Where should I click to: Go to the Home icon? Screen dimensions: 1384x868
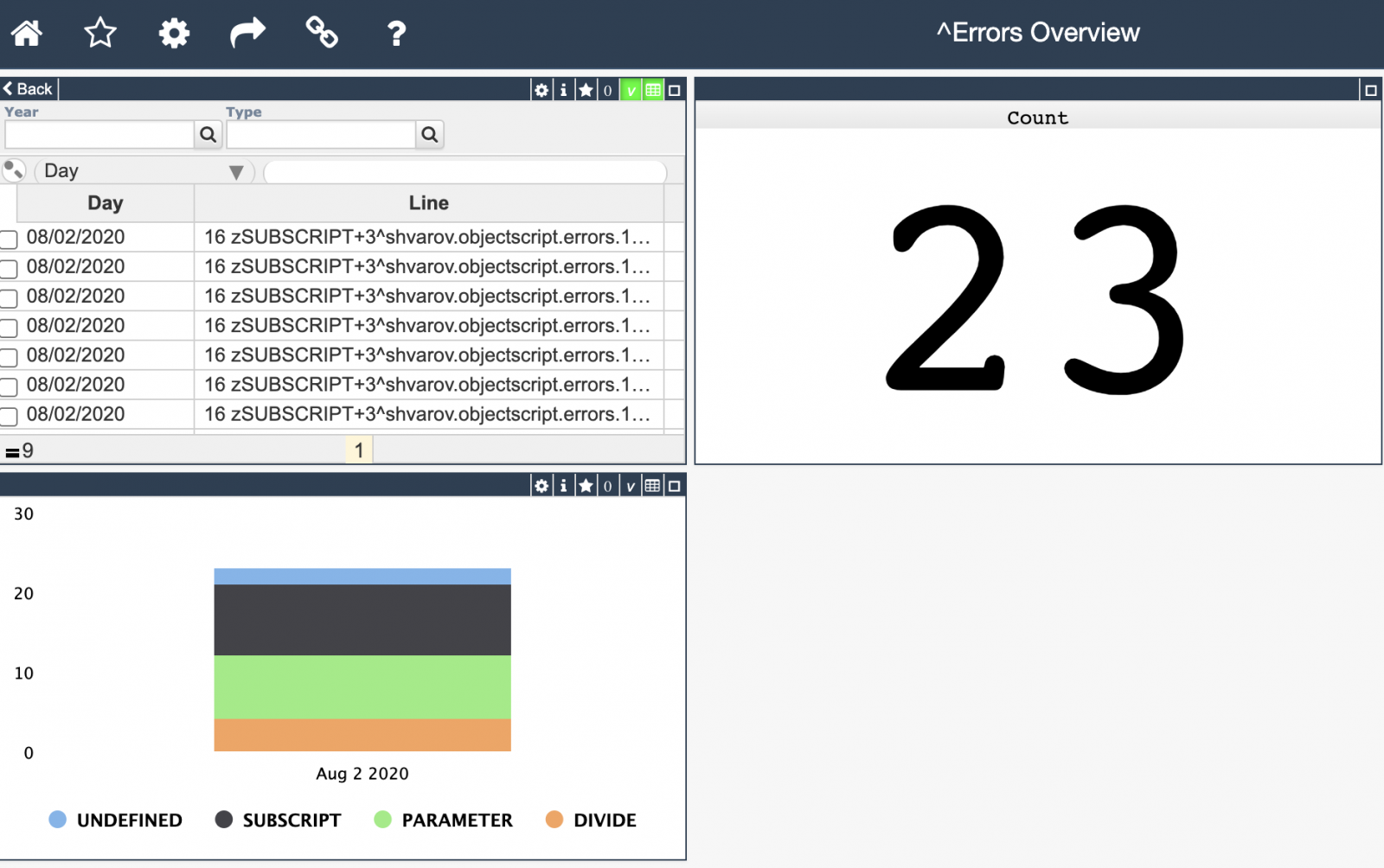(27, 33)
